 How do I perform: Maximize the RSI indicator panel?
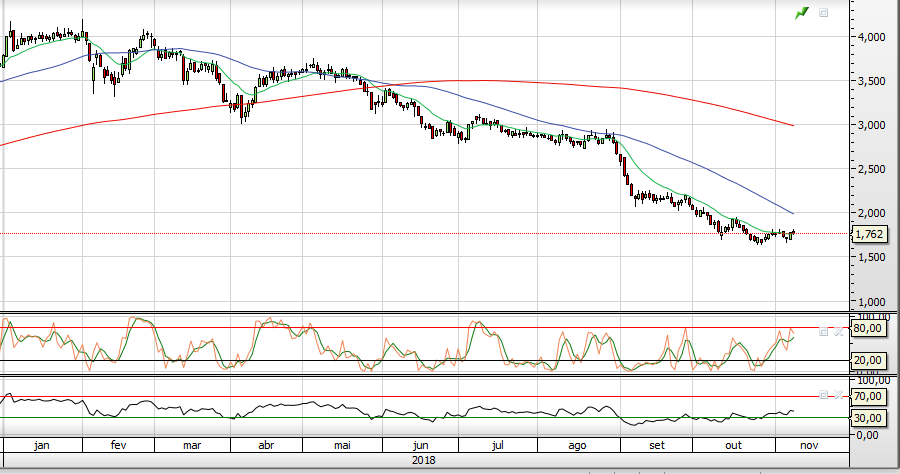pyautogui.click(x=824, y=395)
